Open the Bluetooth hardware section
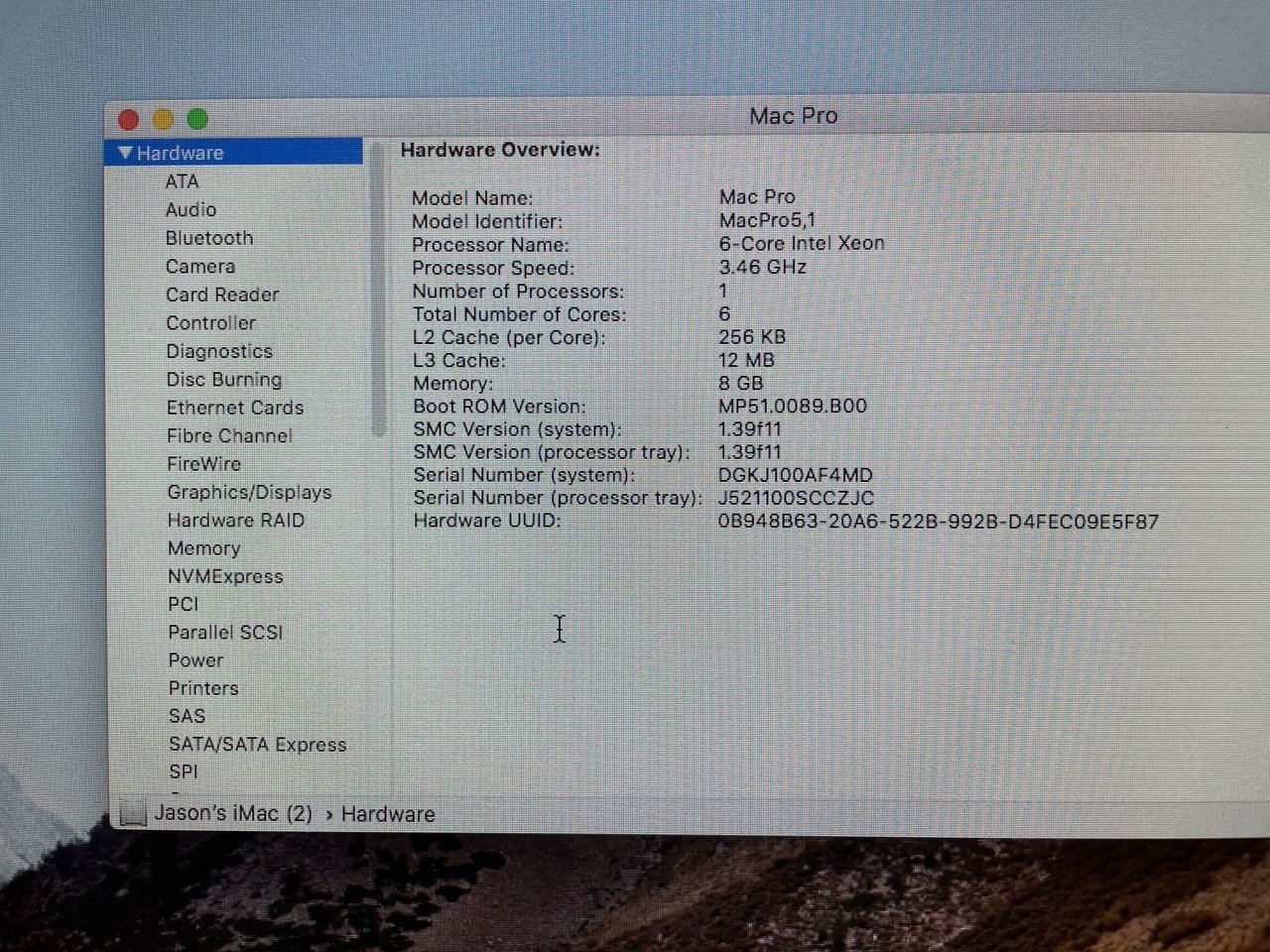 (209, 238)
